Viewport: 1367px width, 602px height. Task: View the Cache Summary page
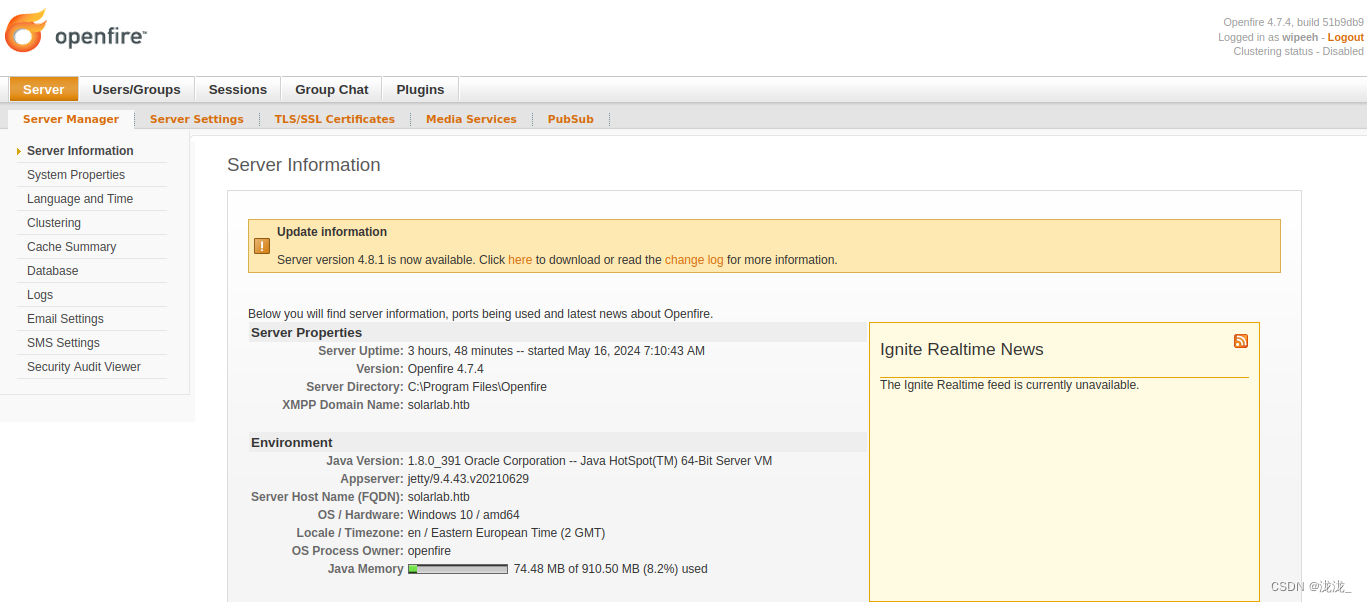click(x=71, y=247)
